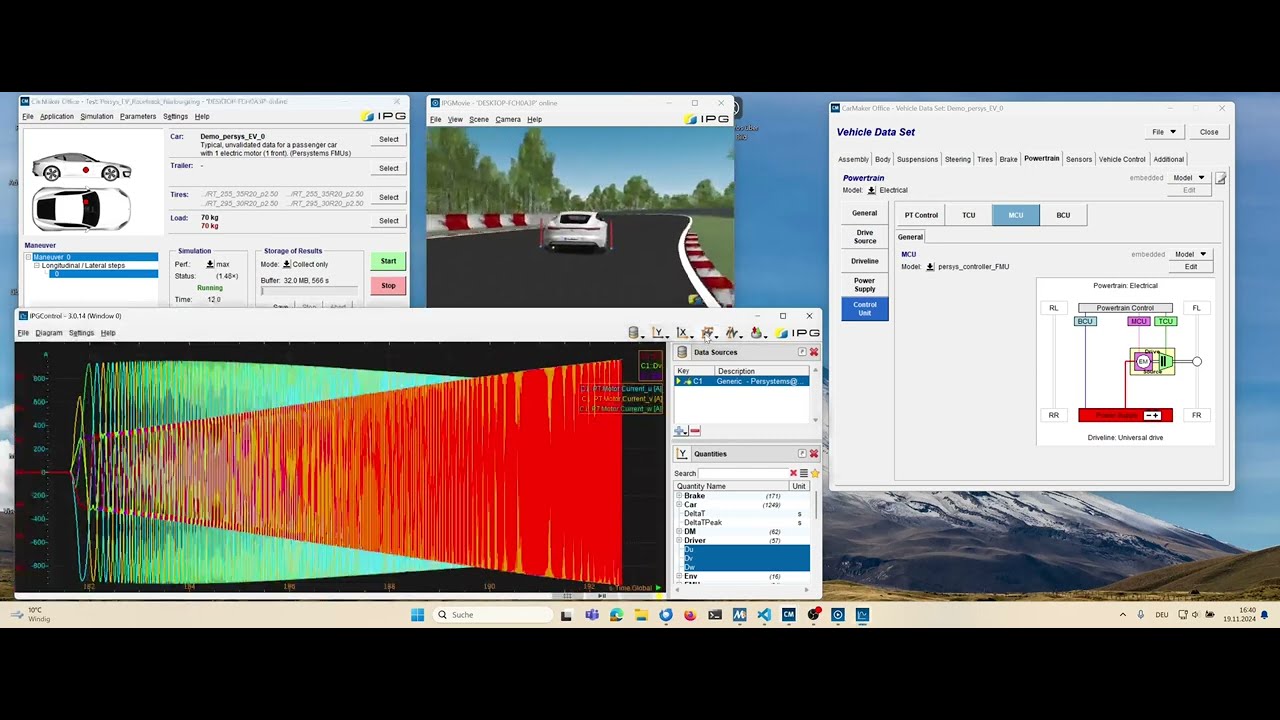Click the Electrical model download icon under Powertrain
This screenshot has height=720, width=1280.
872,190
